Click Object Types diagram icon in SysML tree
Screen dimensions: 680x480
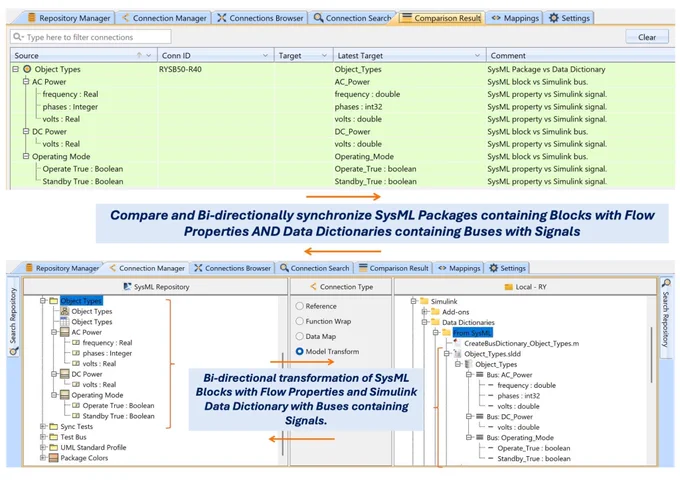pyautogui.click(x=65, y=311)
